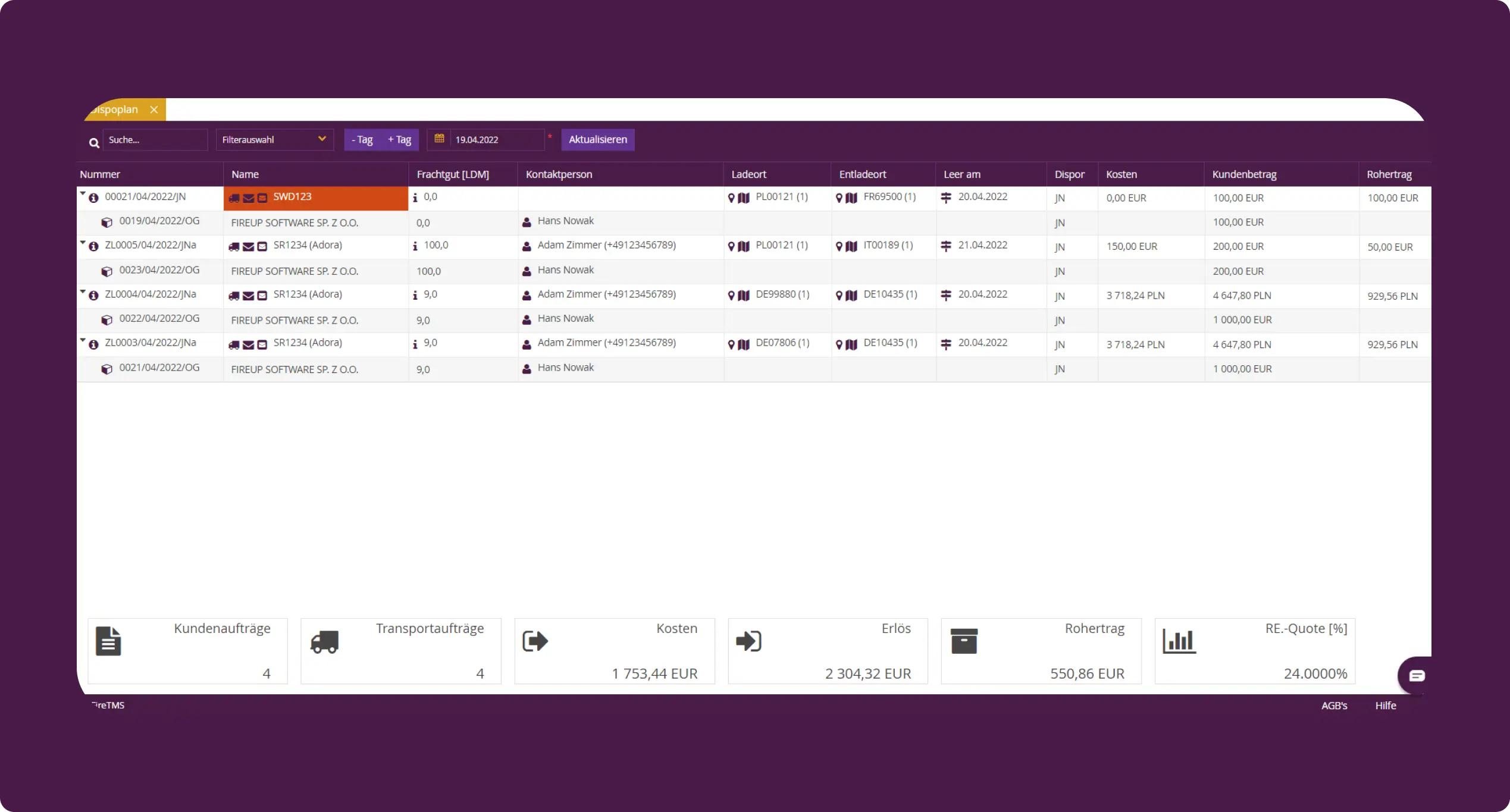The height and width of the screenshot is (812, 1510).
Task: Click signpost icon next to 21.04.2022
Action: 946,246
